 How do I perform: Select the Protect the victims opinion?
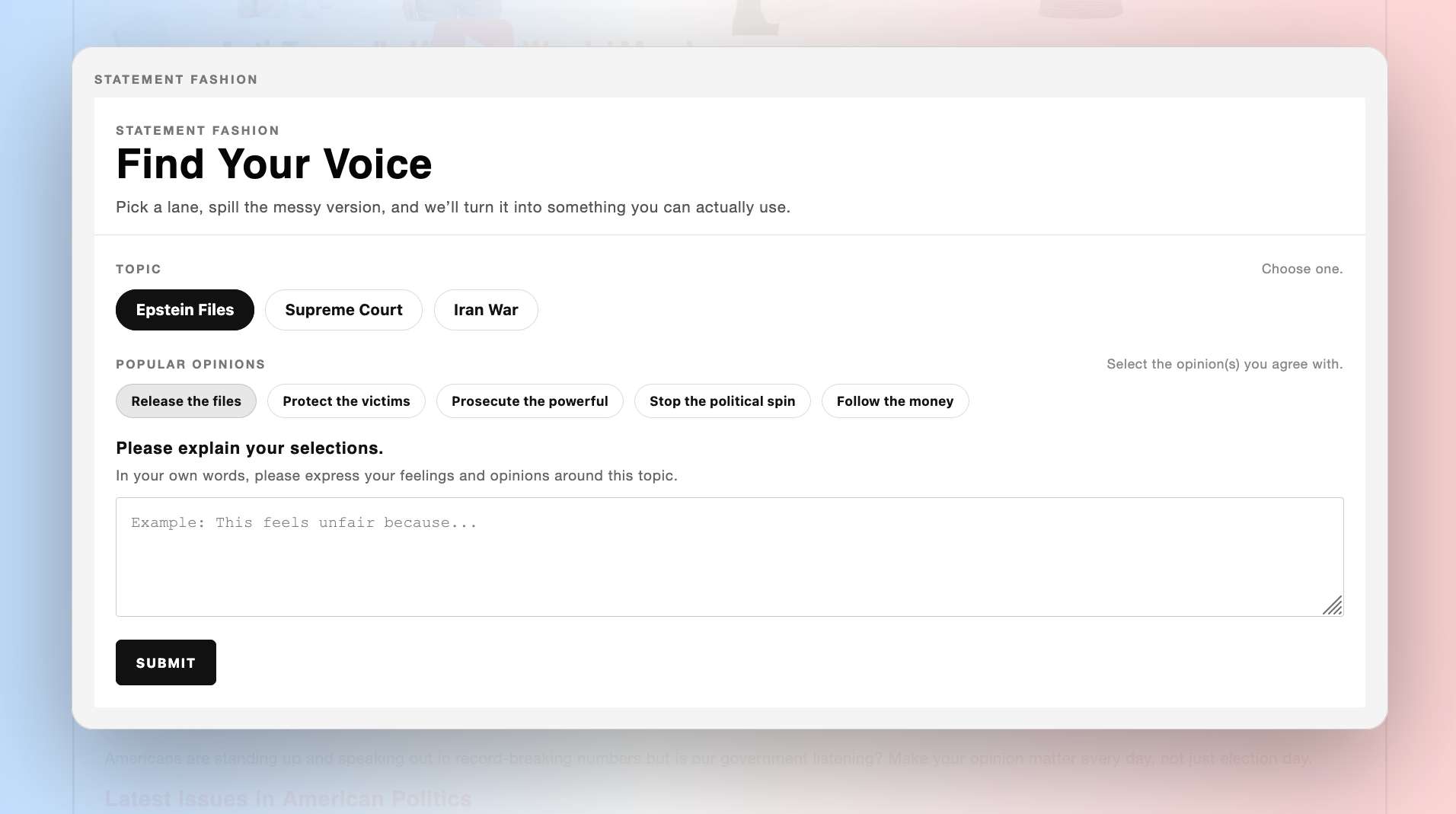(x=346, y=401)
